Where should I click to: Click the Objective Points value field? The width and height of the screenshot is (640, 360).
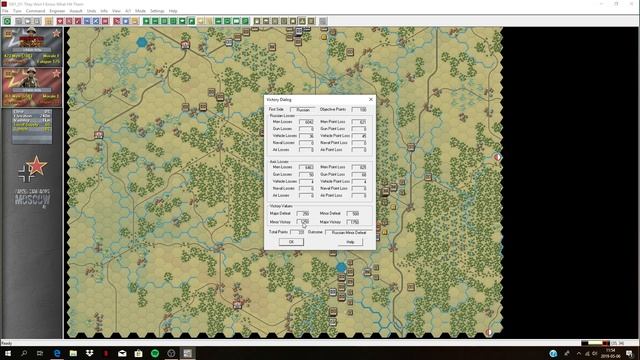click(x=359, y=109)
